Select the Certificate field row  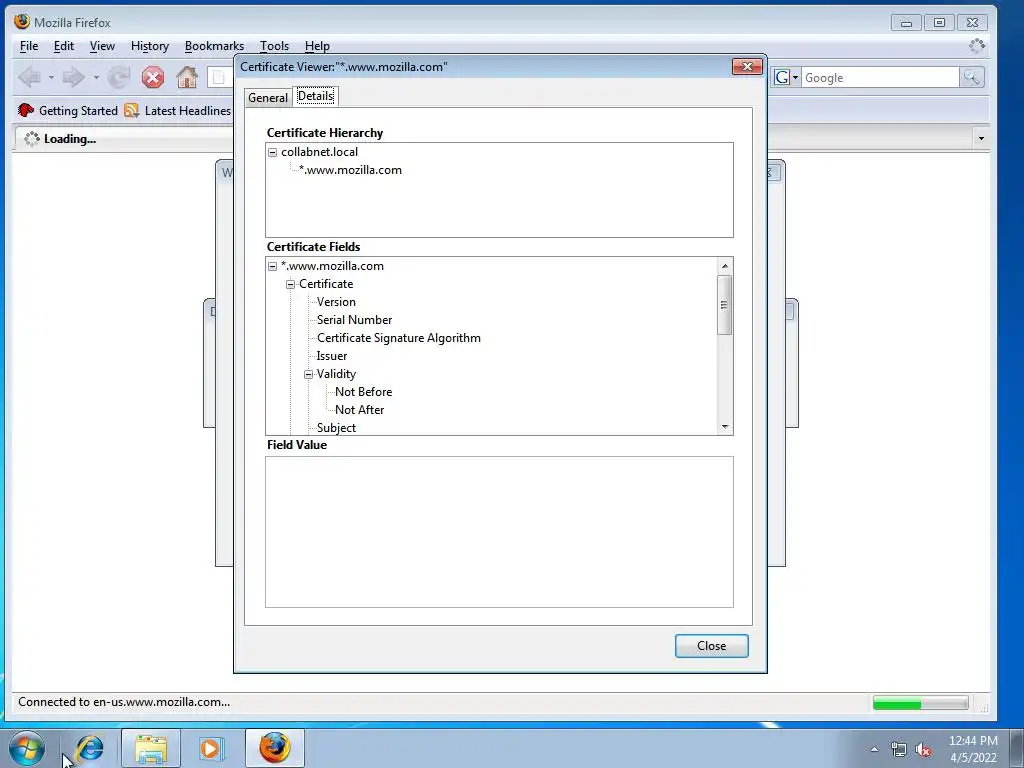[x=326, y=284]
